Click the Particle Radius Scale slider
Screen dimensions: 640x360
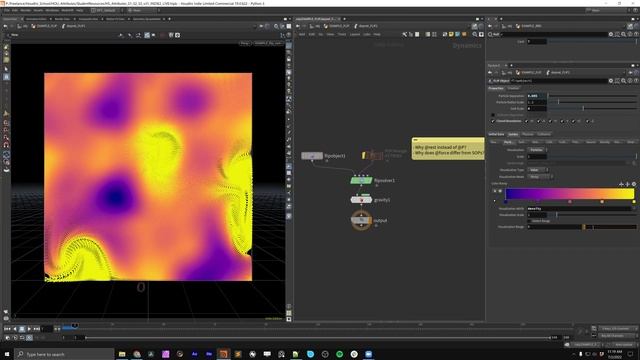point(592,102)
